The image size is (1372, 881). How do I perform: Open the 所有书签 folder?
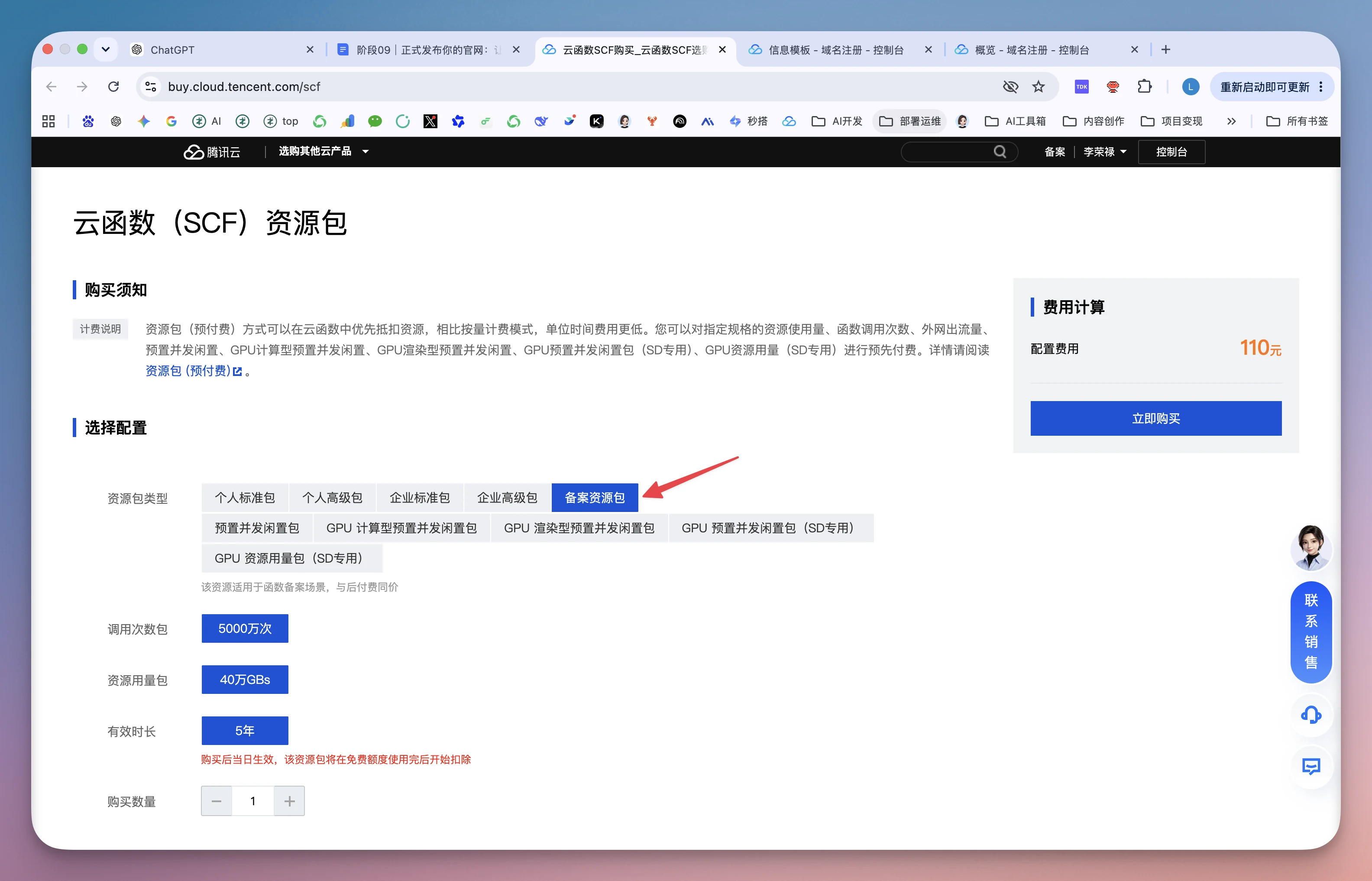[1297, 121]
